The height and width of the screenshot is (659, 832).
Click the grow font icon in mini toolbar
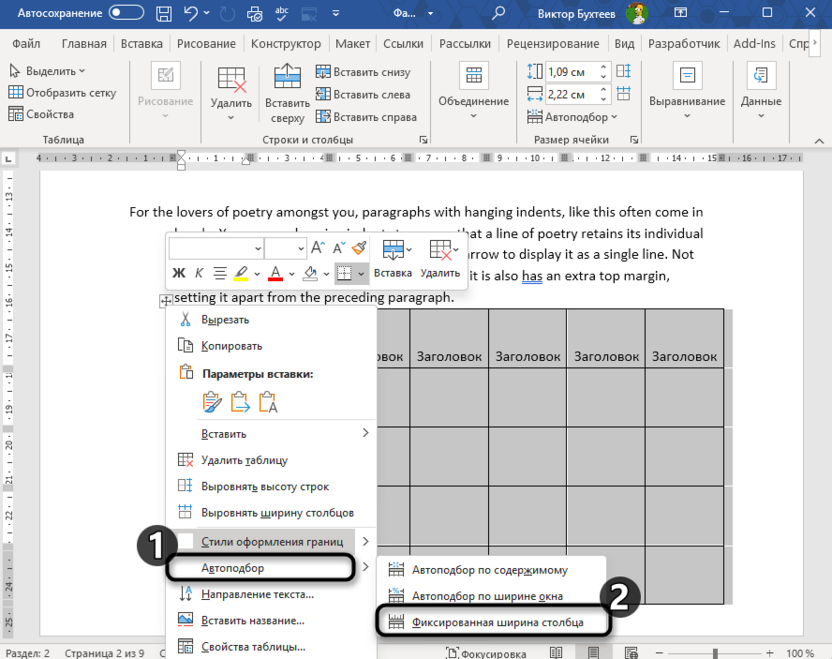pyautogui.click(x=318, y=248)
